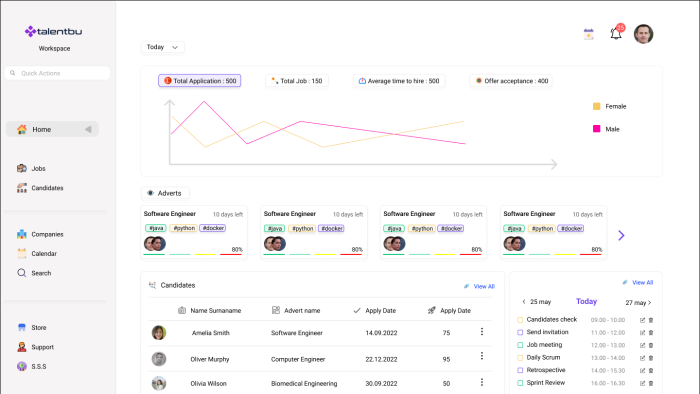Image resolution: width=700 pixels, height=394 pixels.
Task: Open Companies in the sidebar
Action: point(40,234)
